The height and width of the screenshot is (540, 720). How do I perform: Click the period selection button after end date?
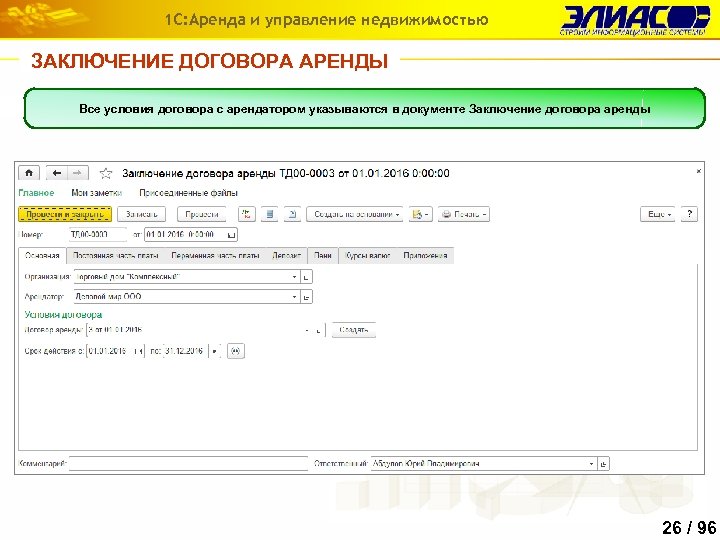236,351
